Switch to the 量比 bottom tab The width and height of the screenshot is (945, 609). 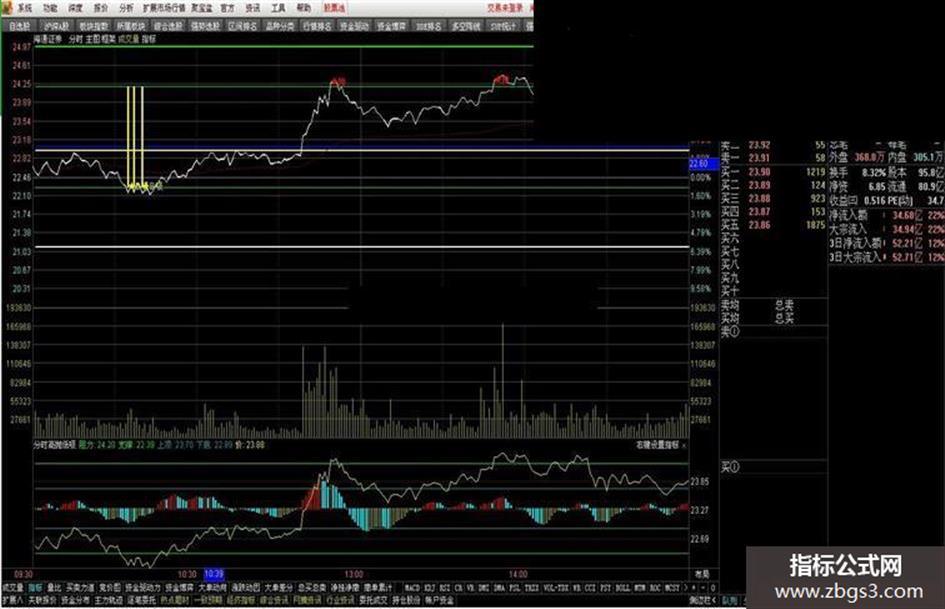(x=54, y=588)
